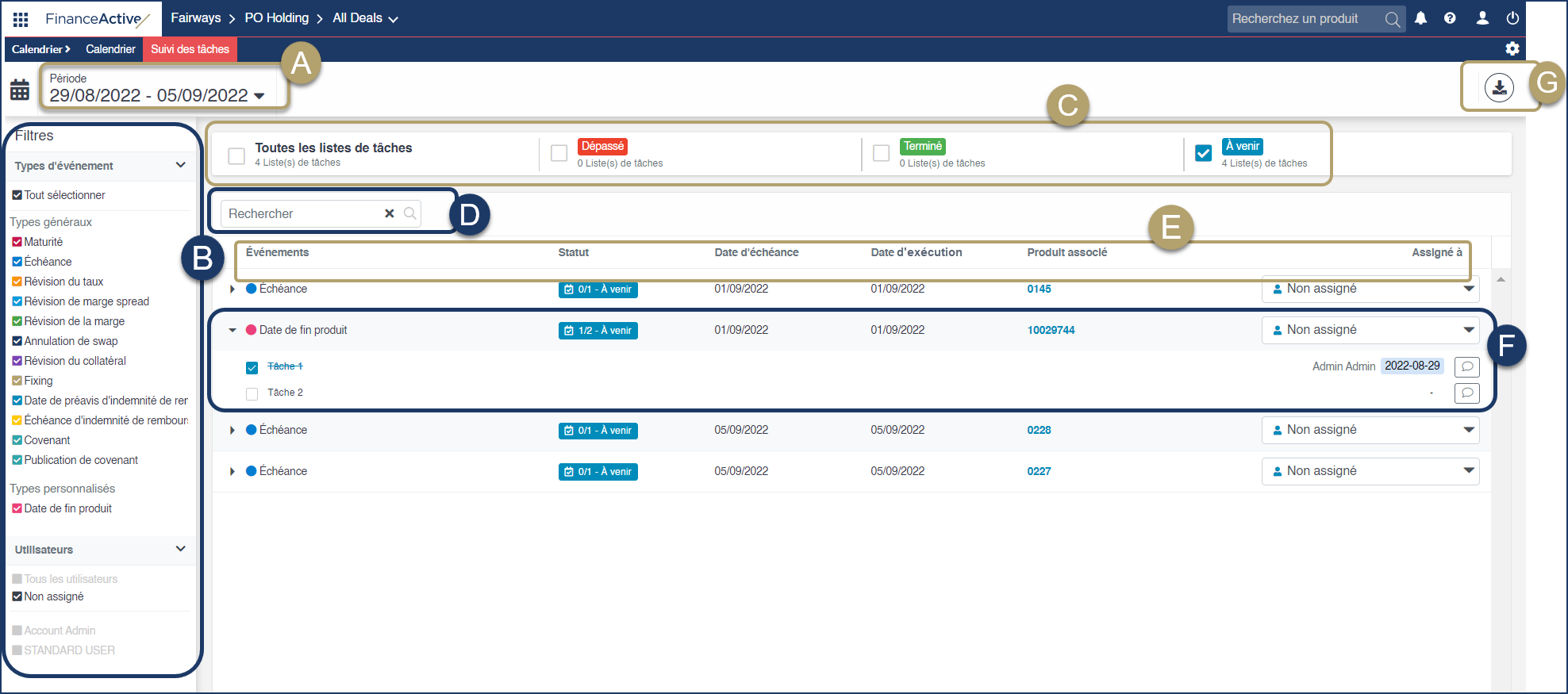
Task: Open the settings gear icon
Action: (x=1512, y=48)
